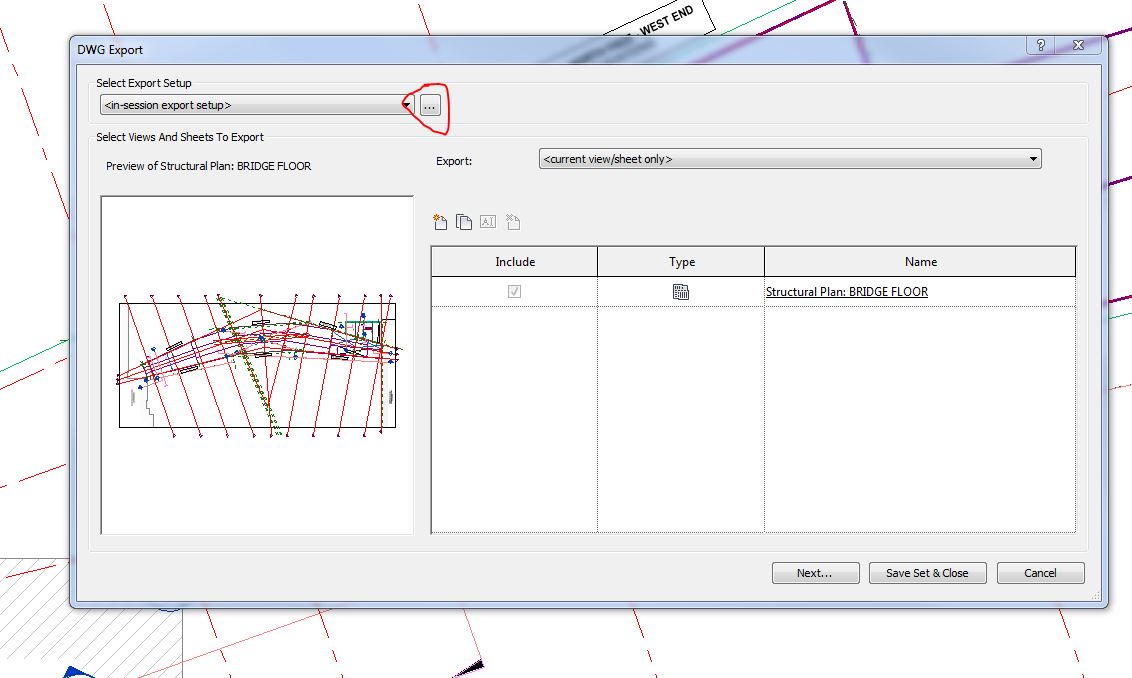This screenshot has width=1132, height=678.
Task: Create a new views/sheets set
Action: 440,221
